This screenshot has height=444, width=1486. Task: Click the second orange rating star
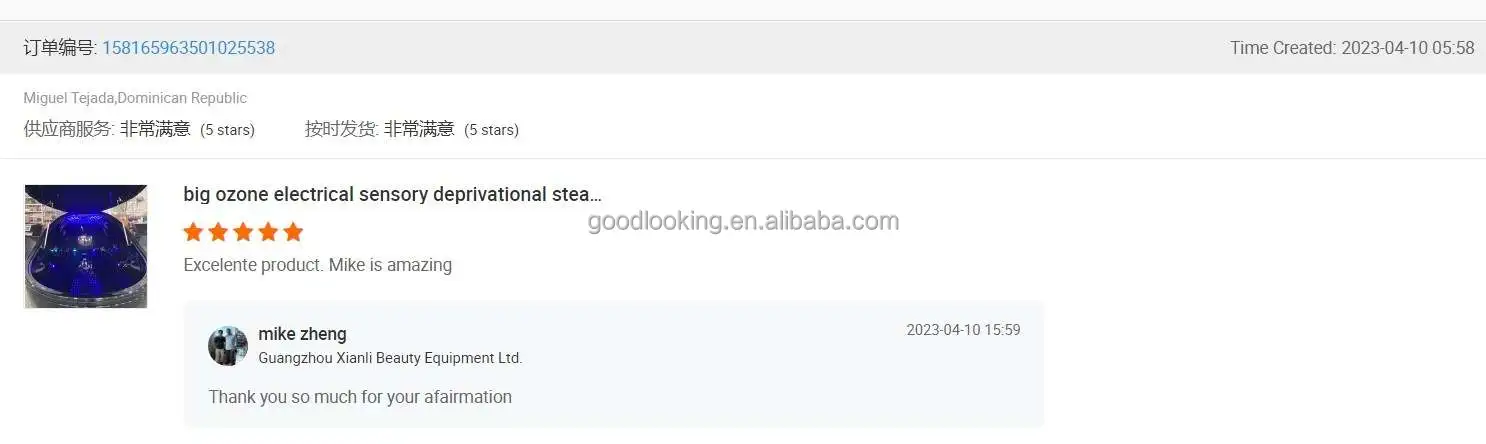coord(219,232)
